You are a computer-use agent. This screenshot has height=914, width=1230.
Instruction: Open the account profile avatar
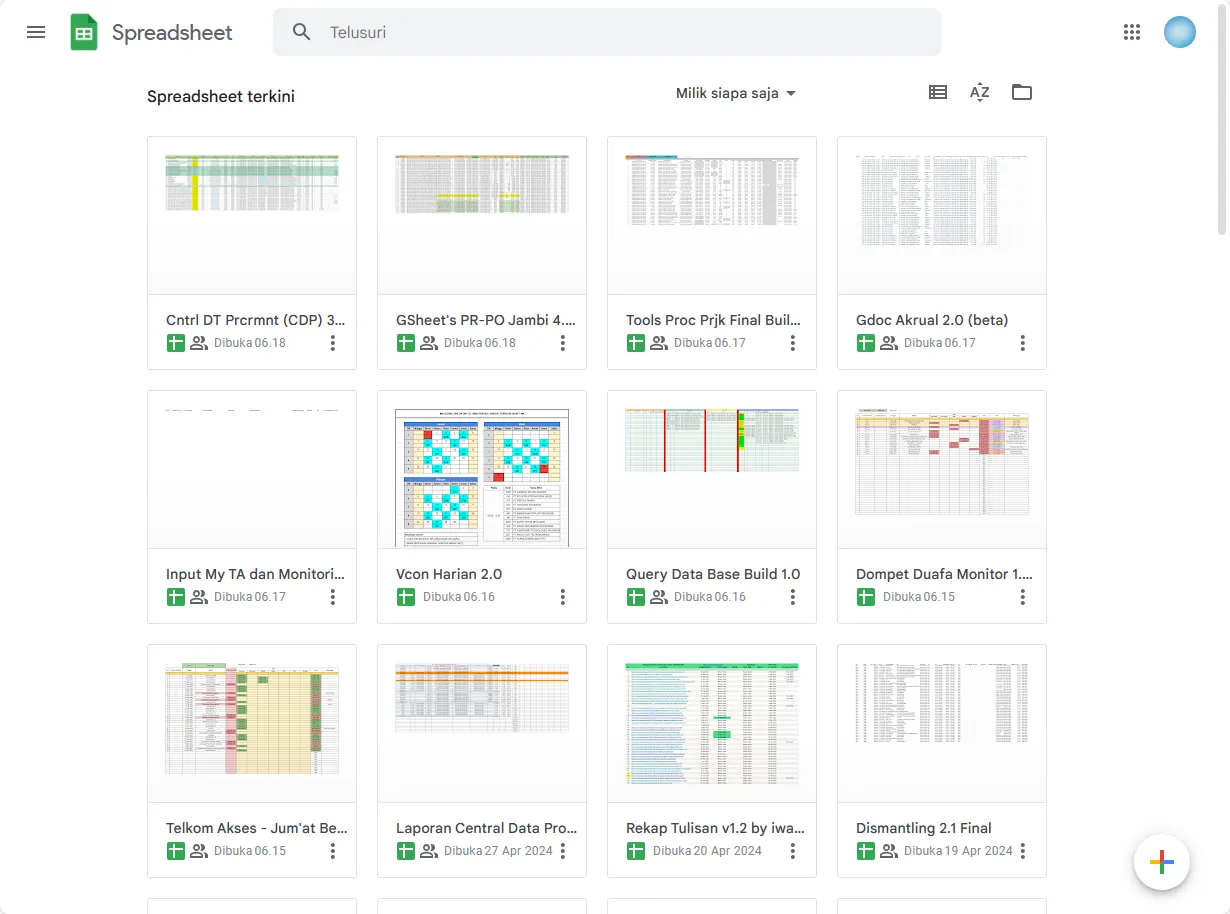coord(1180,32)
